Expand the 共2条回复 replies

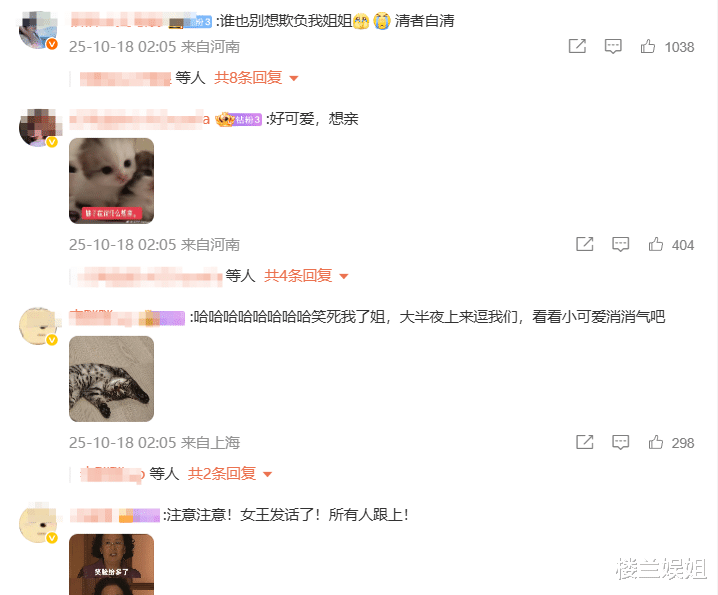[229, 474]
